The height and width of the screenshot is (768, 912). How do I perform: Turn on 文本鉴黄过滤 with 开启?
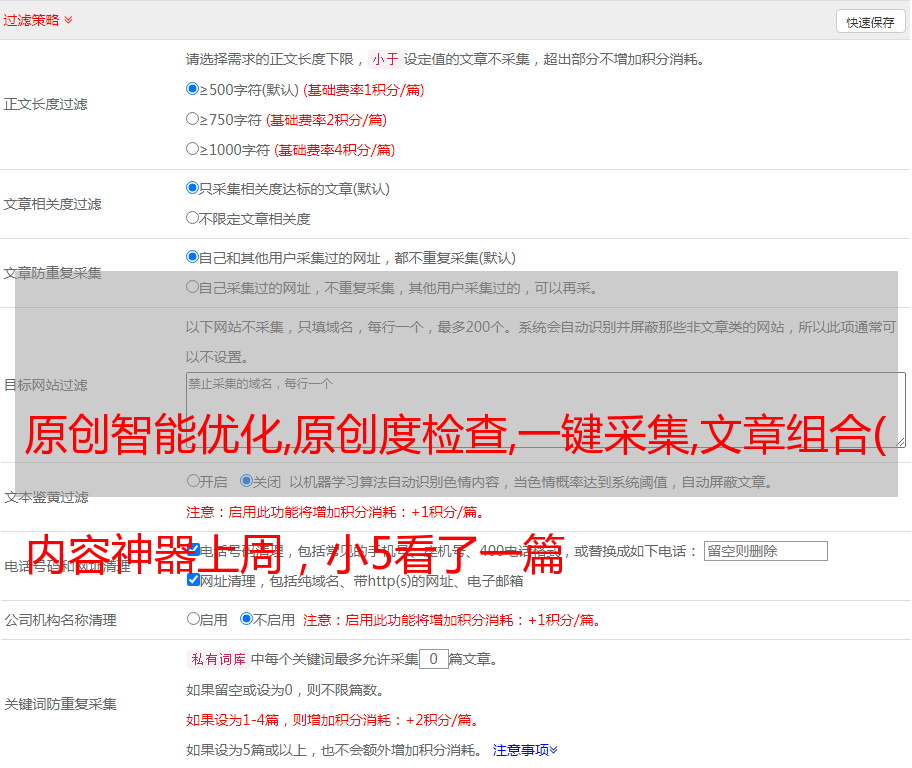tap(193, 481)
